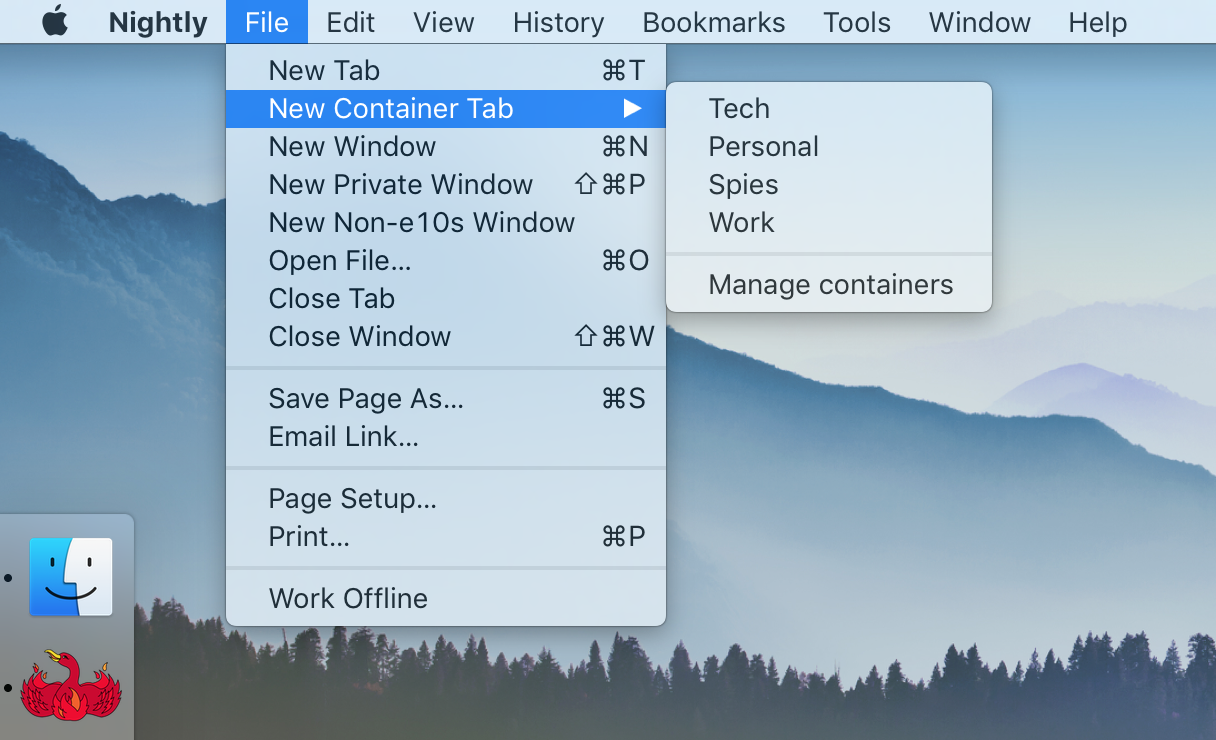This screenshot has width=1216, height=740.
Task: Open a Work container tab
Action: pos(829,222)
